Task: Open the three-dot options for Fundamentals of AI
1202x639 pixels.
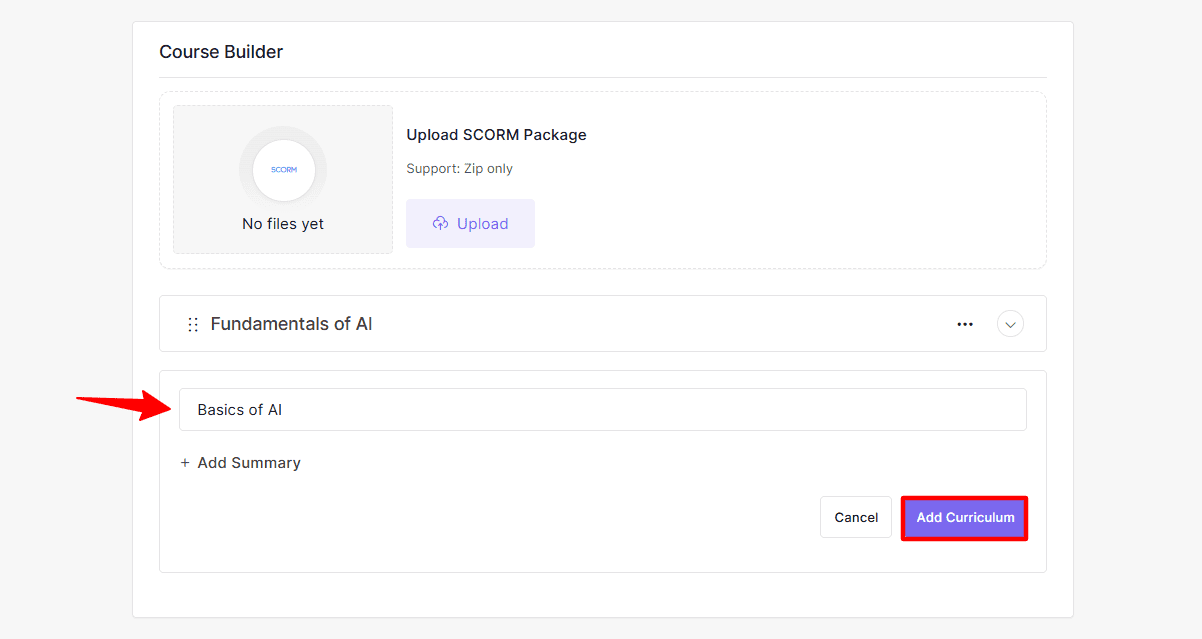Action: point(965,324)
